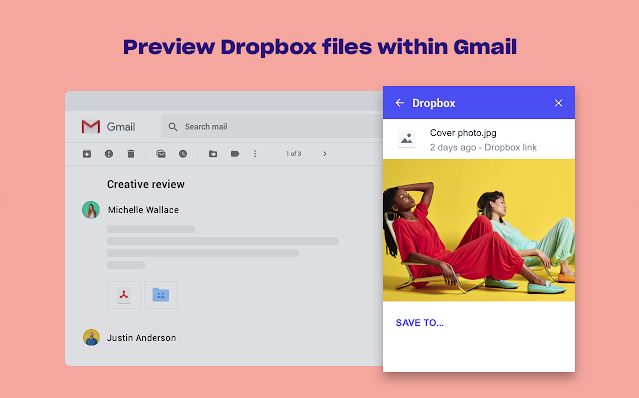The image size is (639, 398).
Task: Click the image file type icon
Action: (x=406, y=139)
